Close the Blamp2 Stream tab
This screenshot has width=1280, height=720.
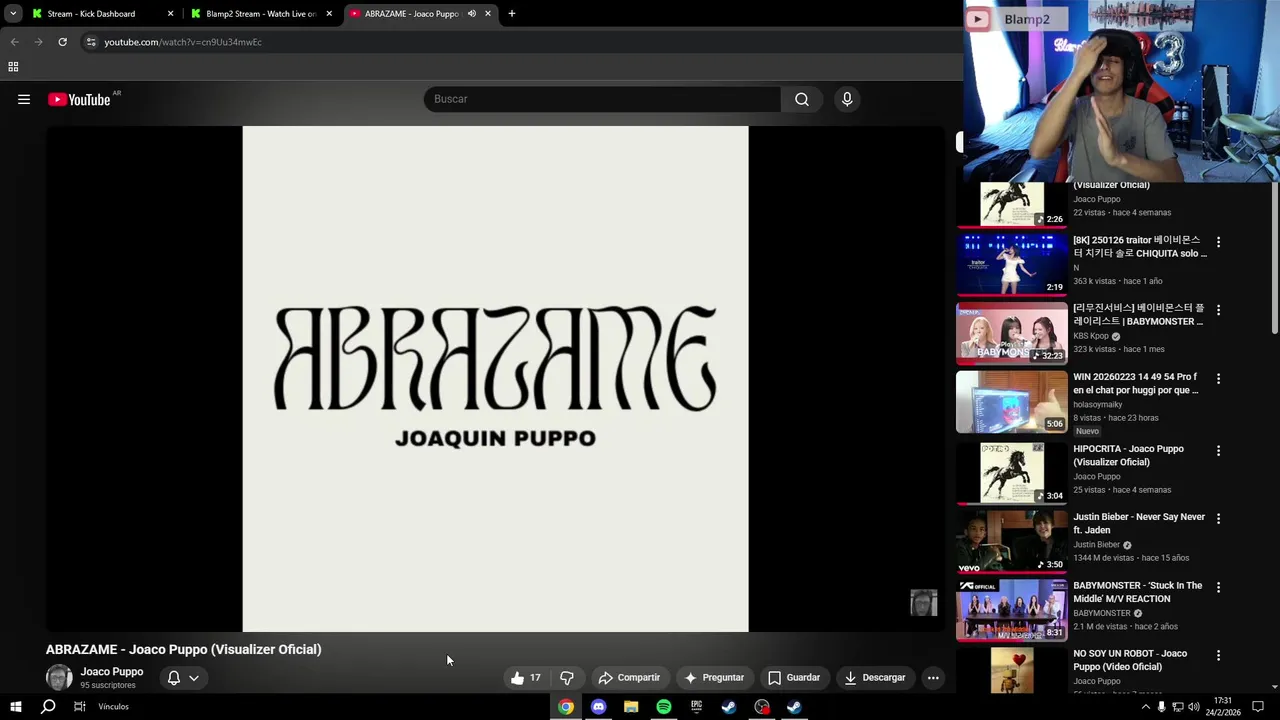pyautogui.click(x=329, y=14)
